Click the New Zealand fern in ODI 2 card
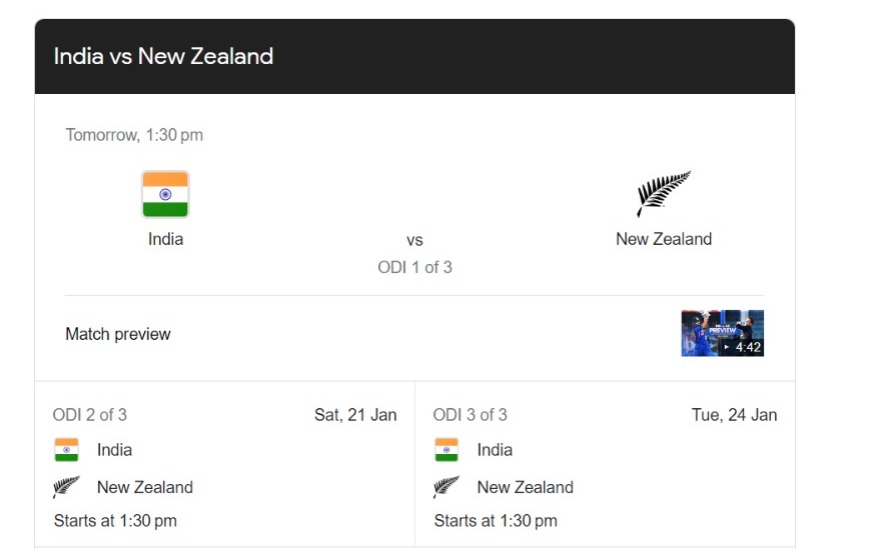 [66, 487]
